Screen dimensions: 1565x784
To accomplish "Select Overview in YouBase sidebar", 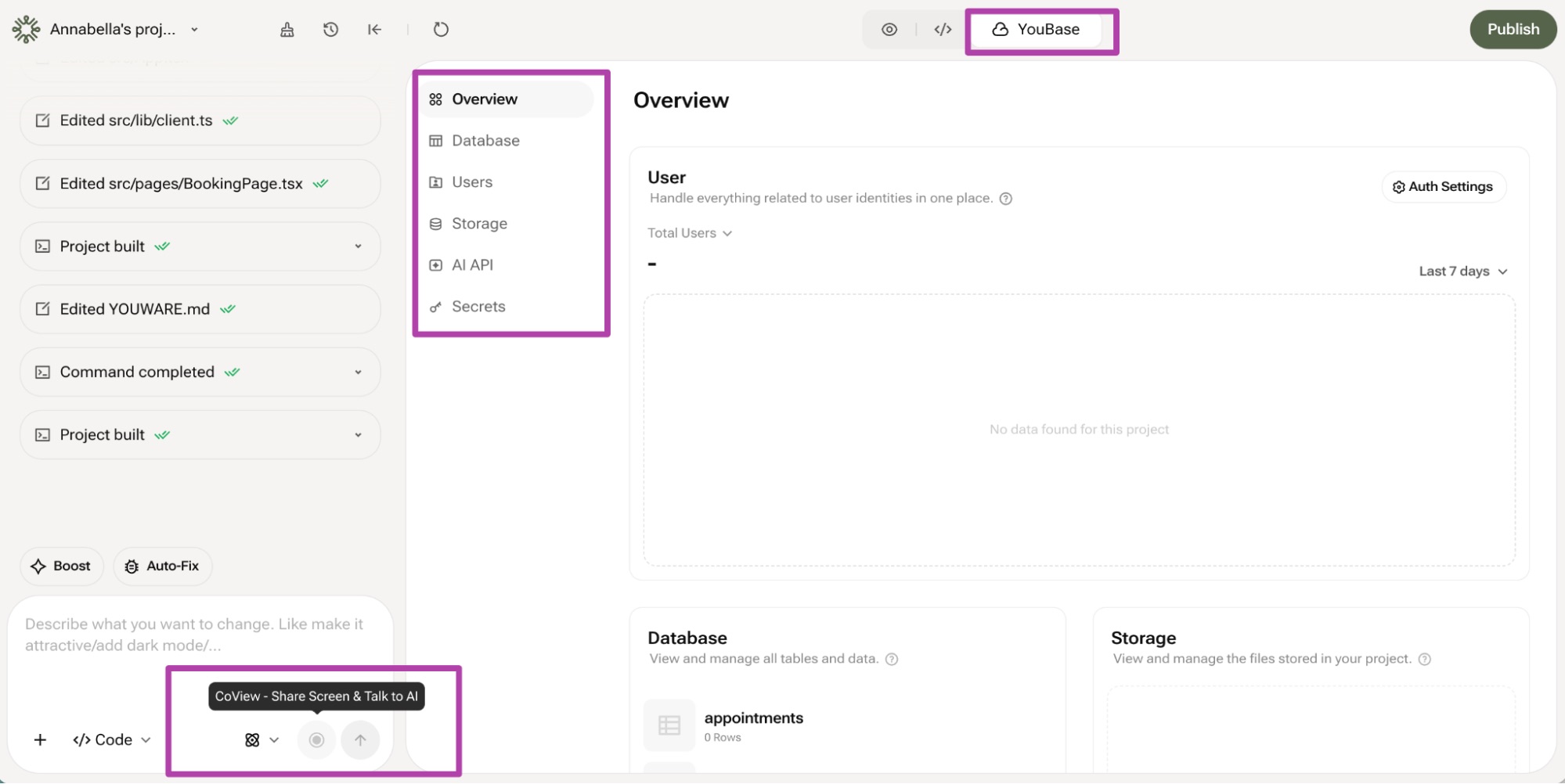I will tap(507, 99).
